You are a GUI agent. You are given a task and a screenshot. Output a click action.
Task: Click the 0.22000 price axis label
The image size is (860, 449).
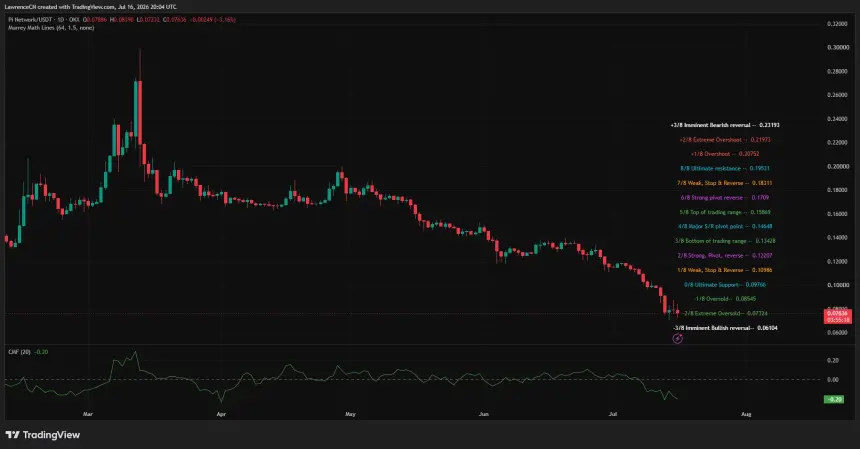point(837,143)
